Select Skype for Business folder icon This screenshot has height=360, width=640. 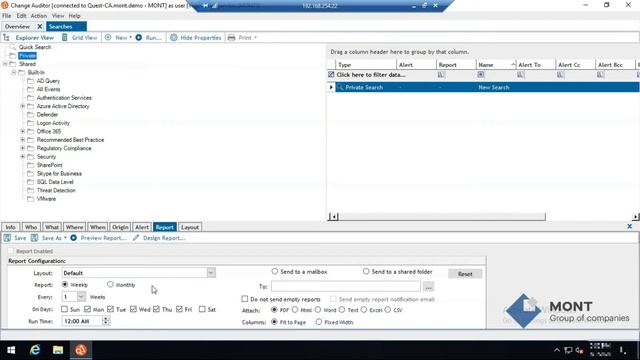point(31,173)
